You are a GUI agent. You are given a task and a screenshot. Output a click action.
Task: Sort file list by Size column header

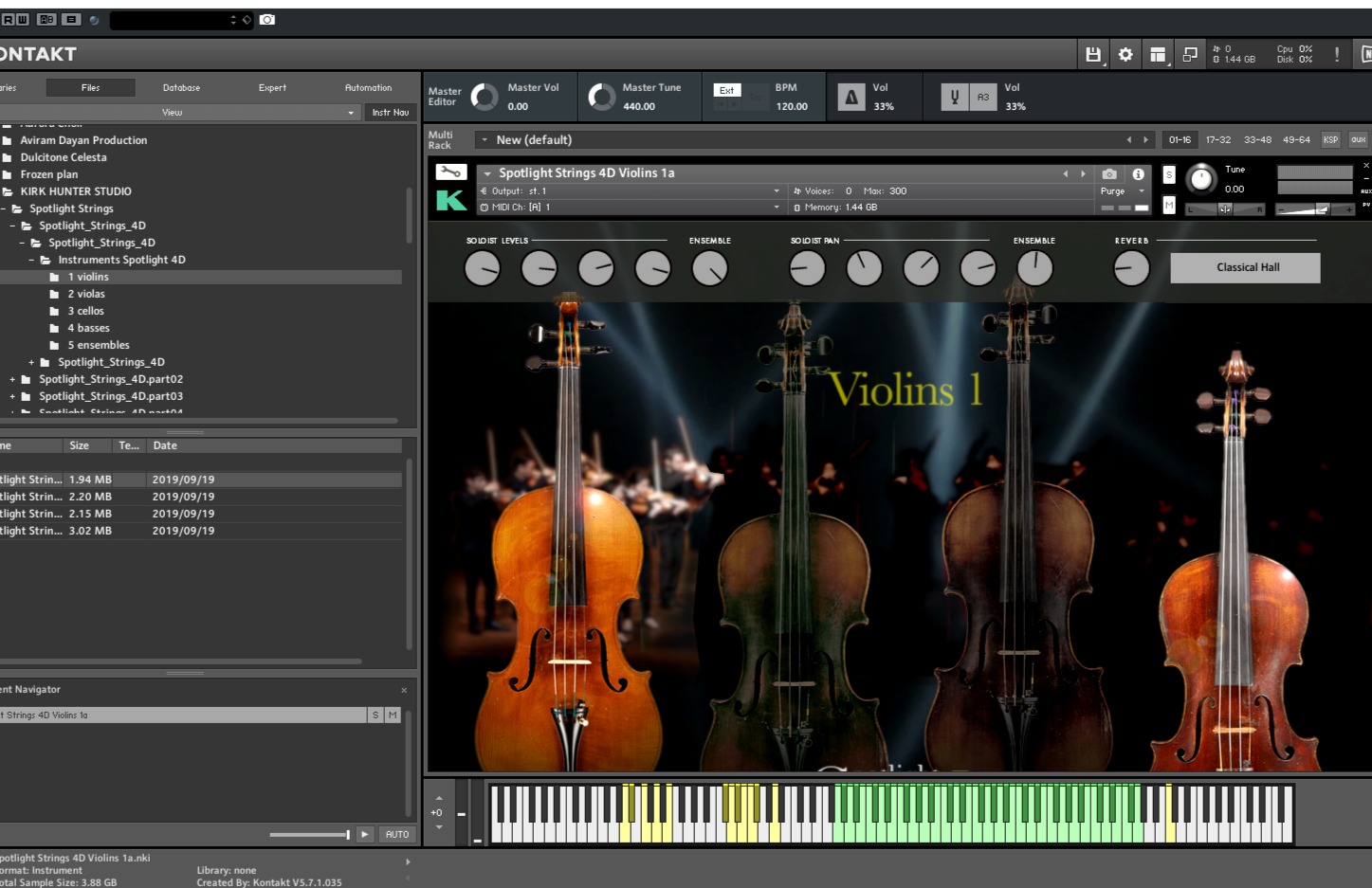tap(86, 445)
